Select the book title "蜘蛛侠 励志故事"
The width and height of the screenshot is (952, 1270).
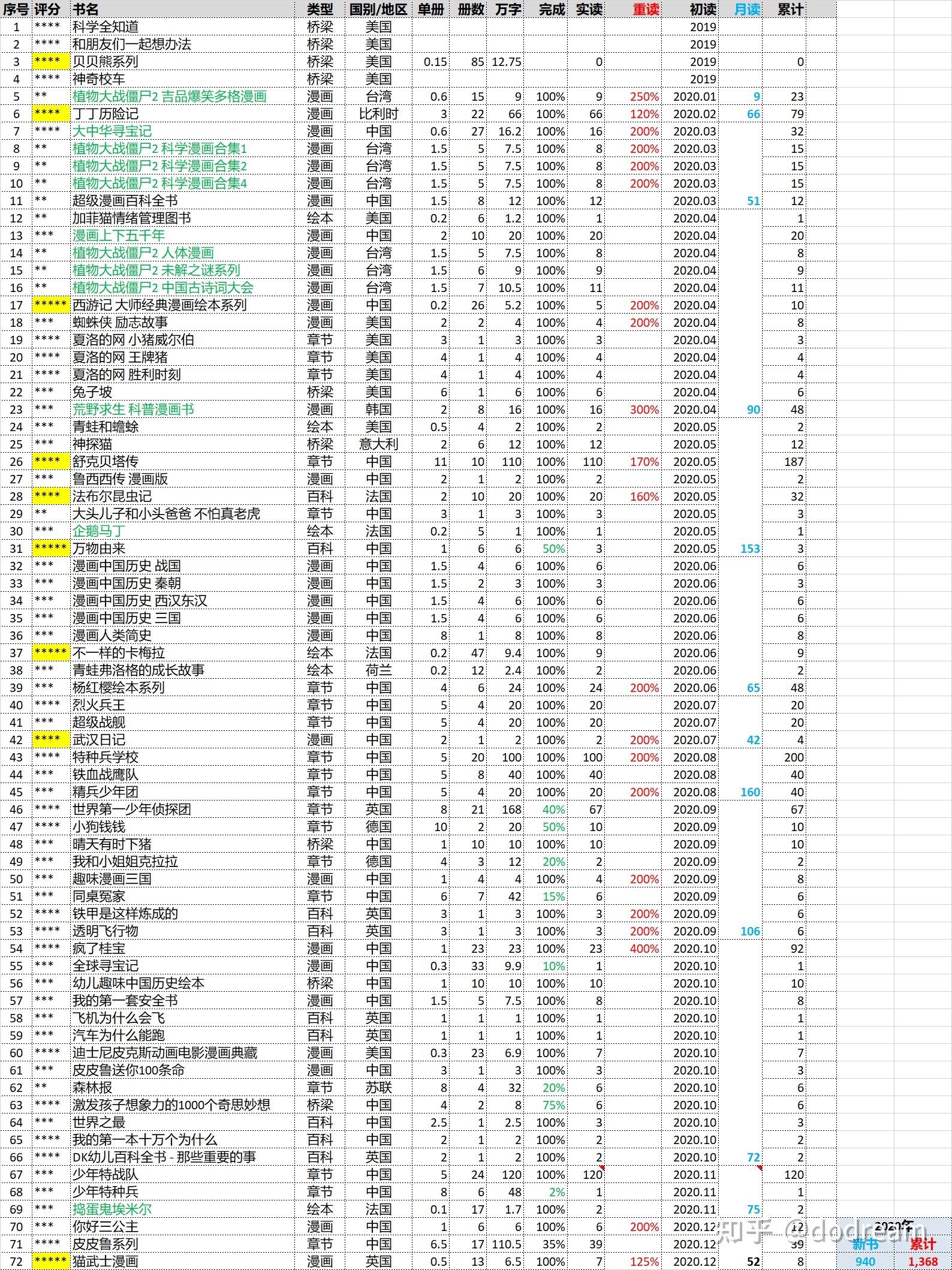click(120, 323)
